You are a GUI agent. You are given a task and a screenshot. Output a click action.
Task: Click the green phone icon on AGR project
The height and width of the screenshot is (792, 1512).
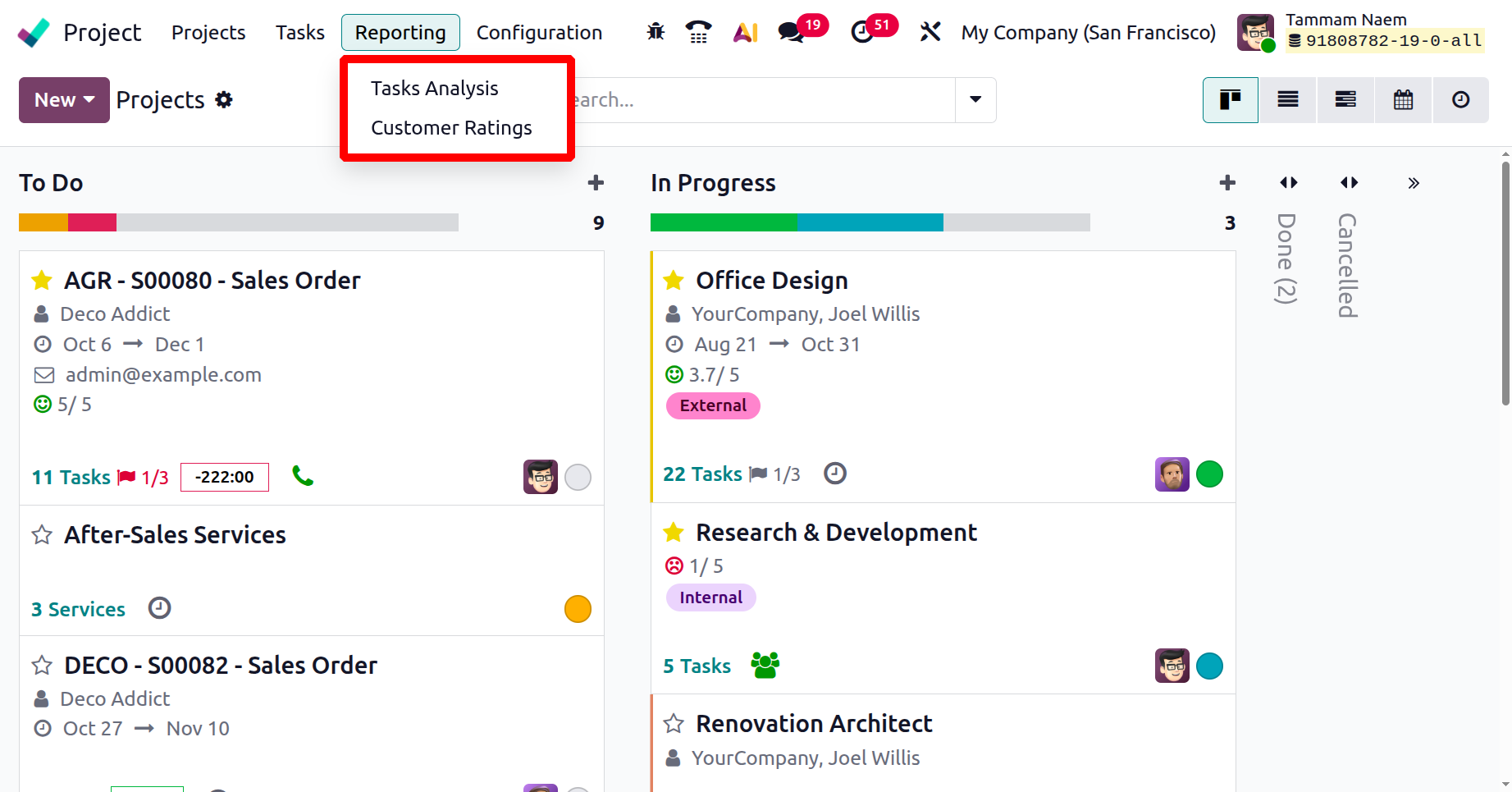pyautogui.click(x=303, y=476)
